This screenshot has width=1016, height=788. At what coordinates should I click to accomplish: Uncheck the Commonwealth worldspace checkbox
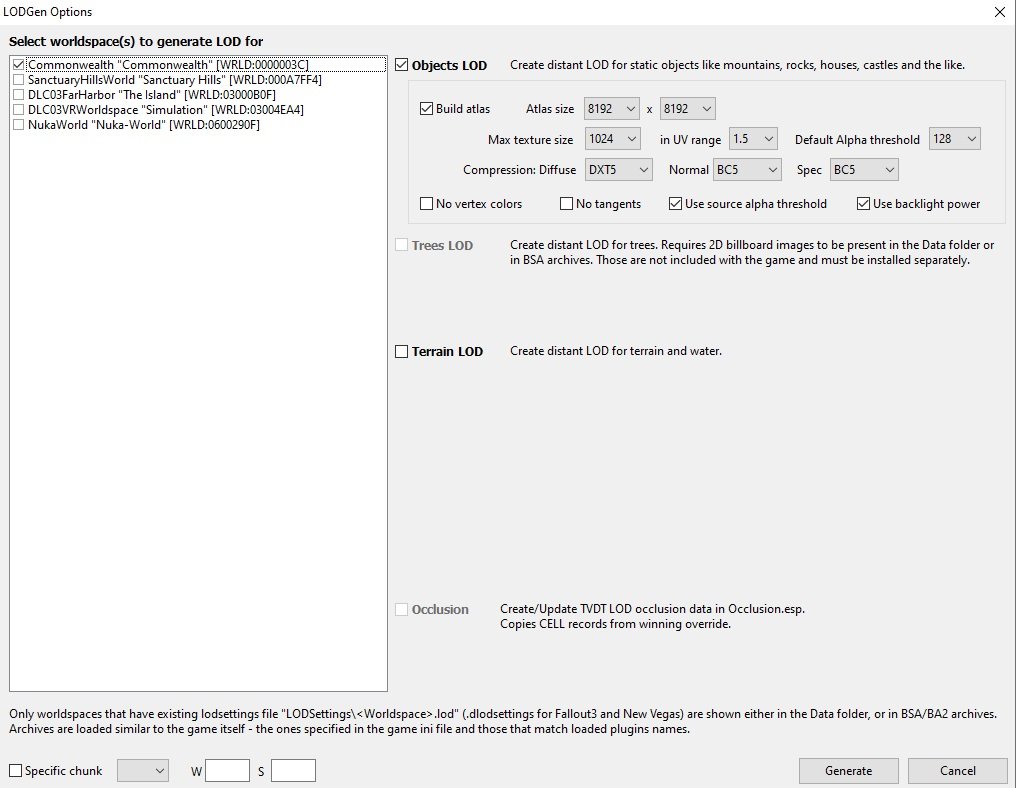(18, 65)
